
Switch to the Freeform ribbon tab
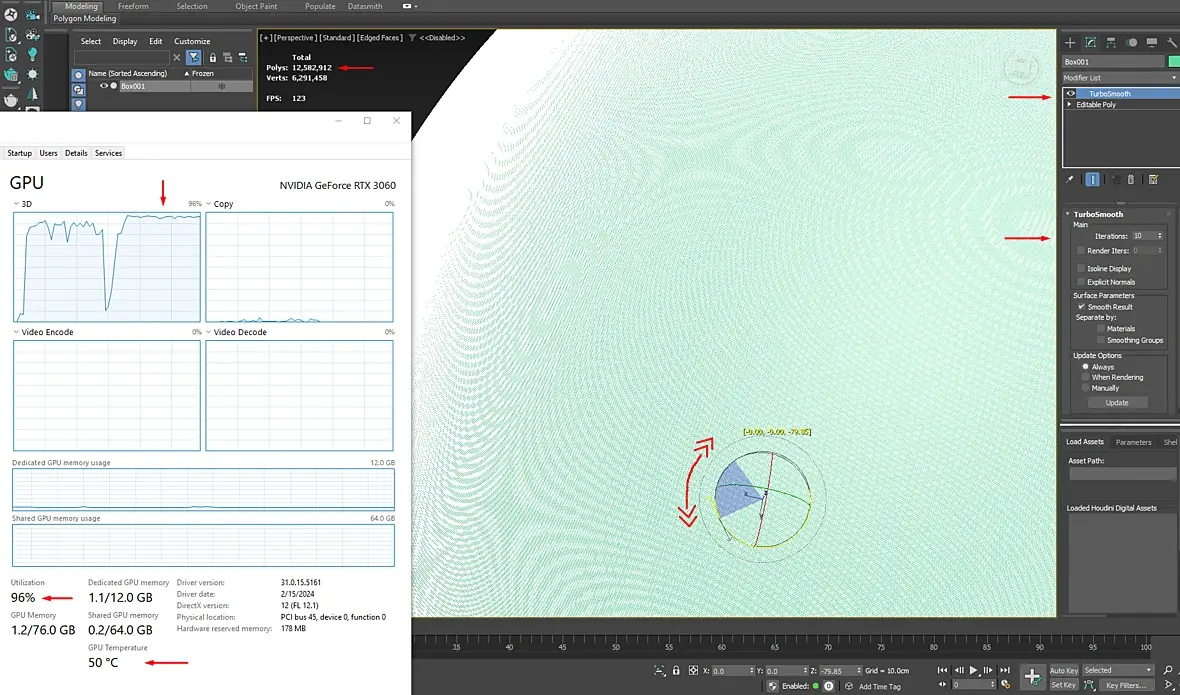pyautogui.click(x=133, y=6)
